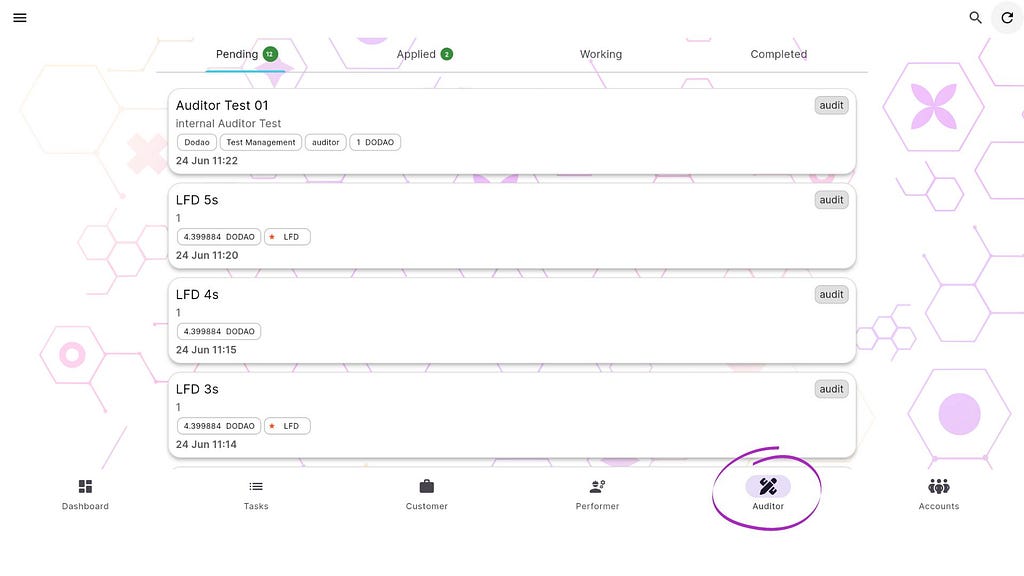This screenshot has width=1024, height=576.
Task: Open the Accounts group icon
Action: 938,487
